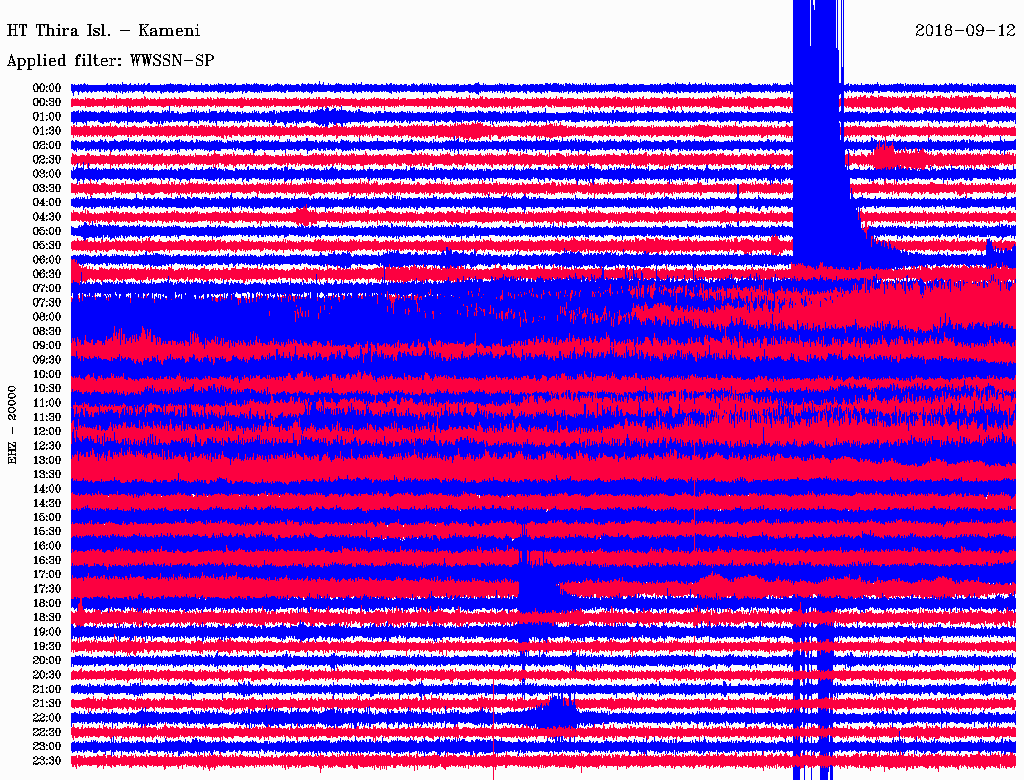Select the 13:30 time label
Image resolution: width=1024 pixels, height=780 pixels.
click(x=47, y=475)
